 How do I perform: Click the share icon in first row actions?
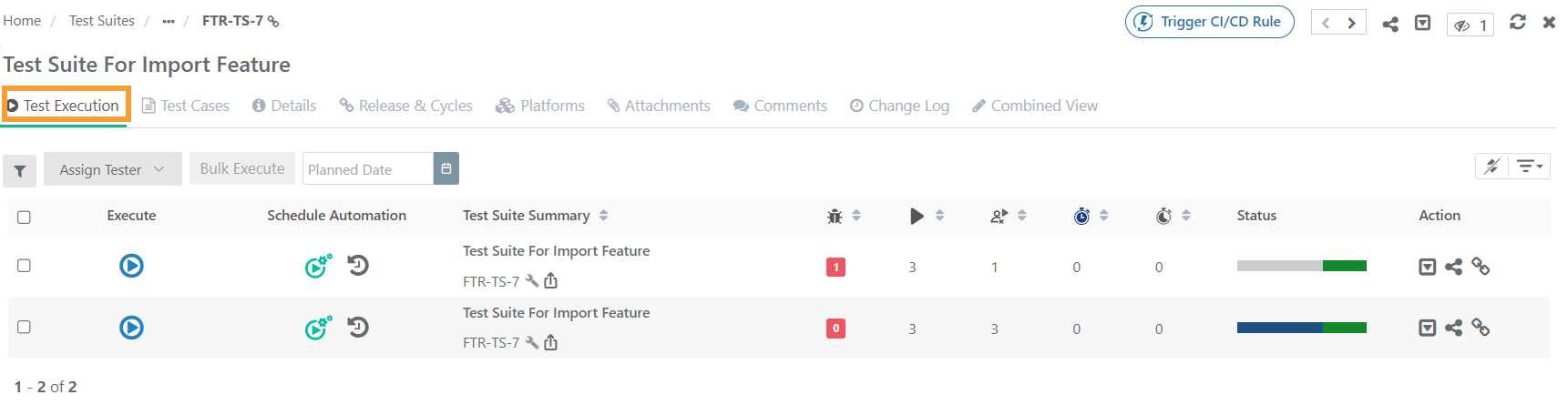click(x=1453, y=267)
